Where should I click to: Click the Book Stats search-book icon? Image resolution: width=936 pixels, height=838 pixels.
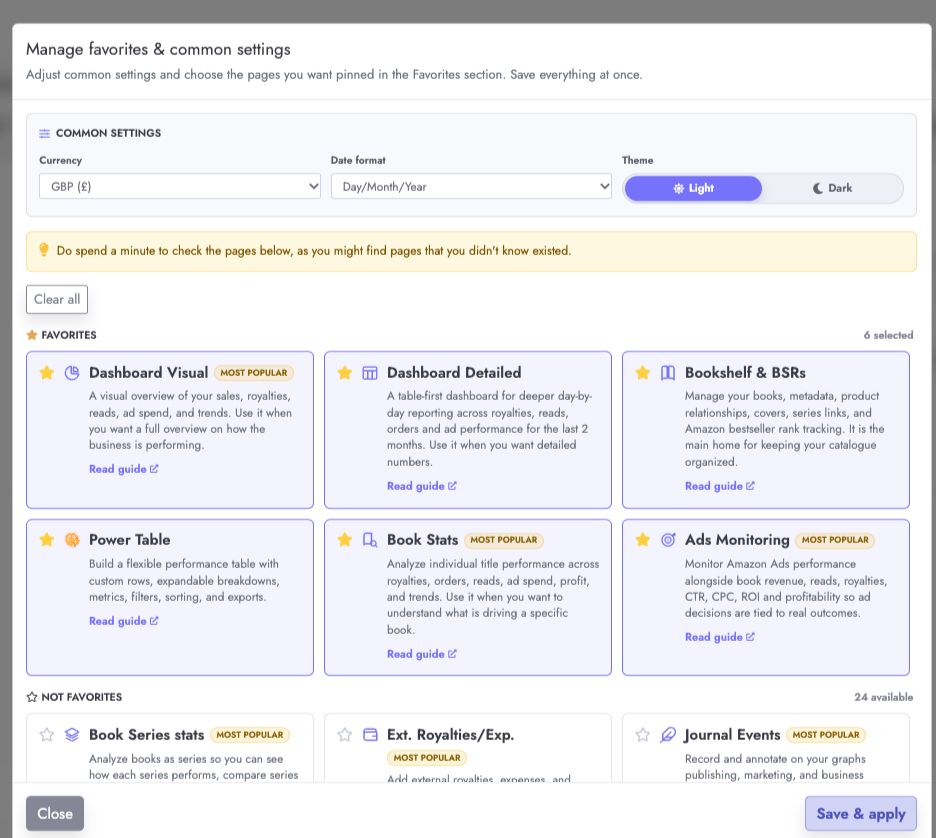click(370, 540)
